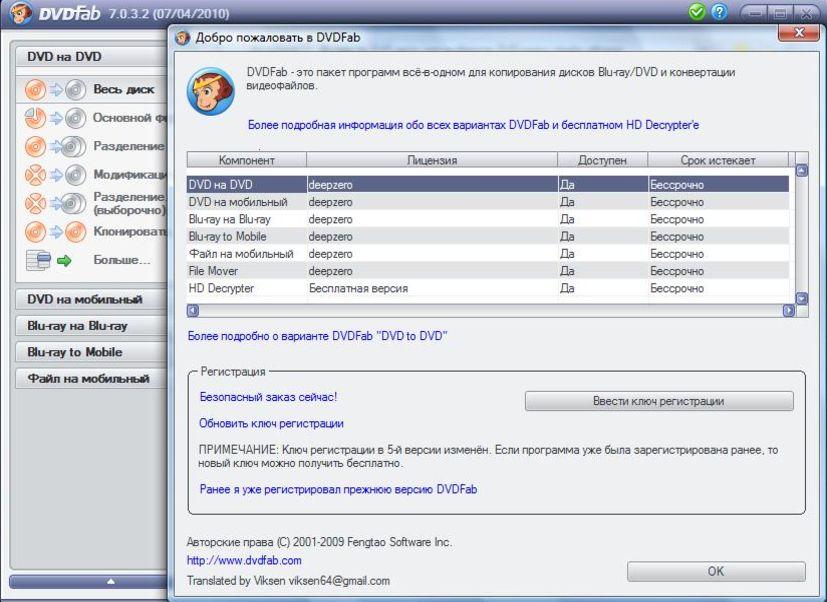
Task: Click the Больше... label in sidebar
Action: (x=122, y=260)
